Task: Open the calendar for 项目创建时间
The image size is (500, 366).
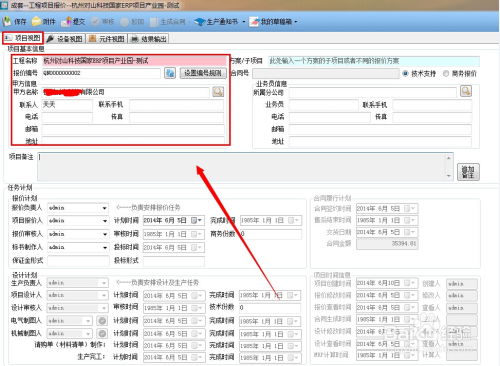Action: (x=410, y=283)
